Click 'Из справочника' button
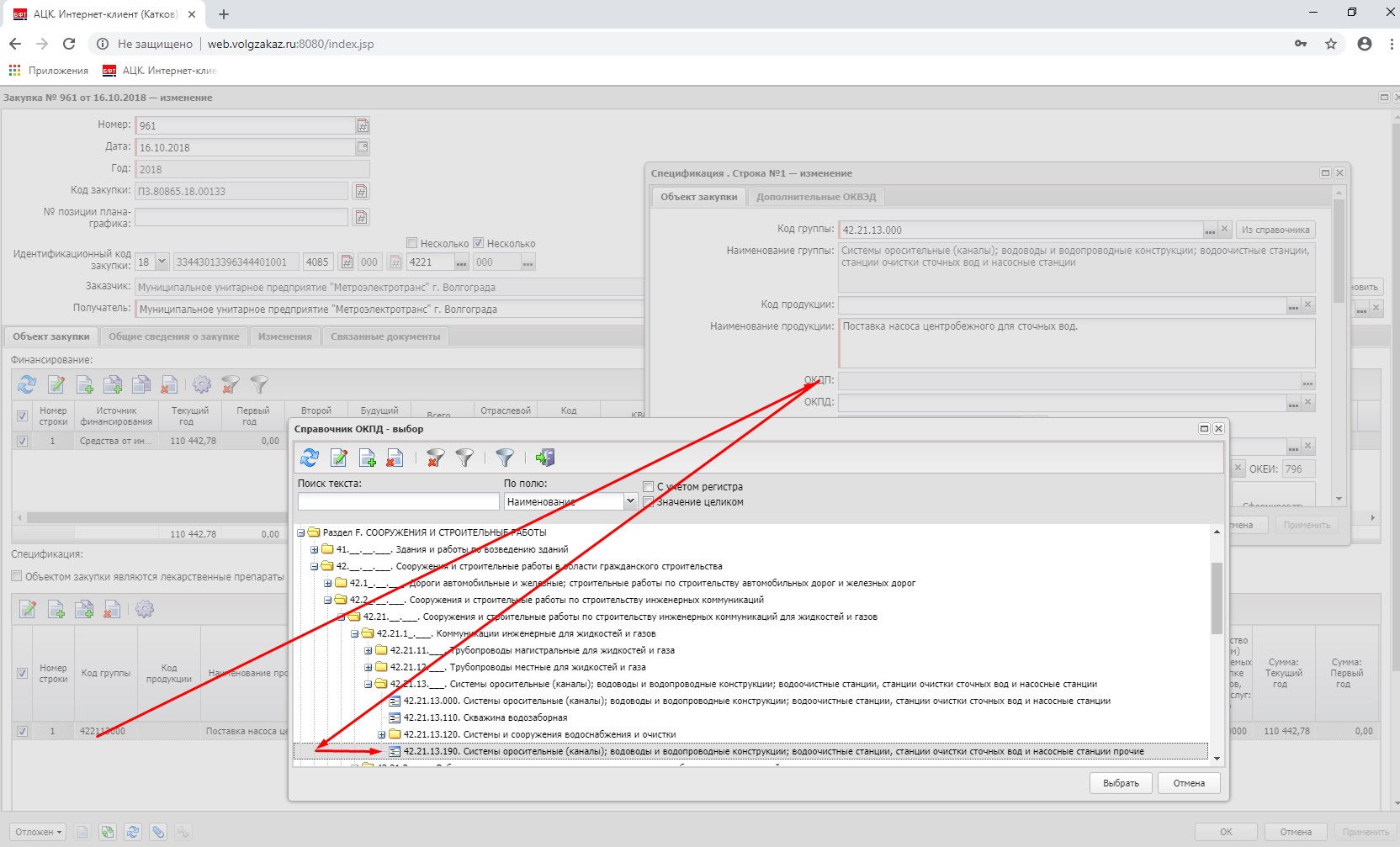The width and height of the screenshot is (1400, 847). 1275,230
